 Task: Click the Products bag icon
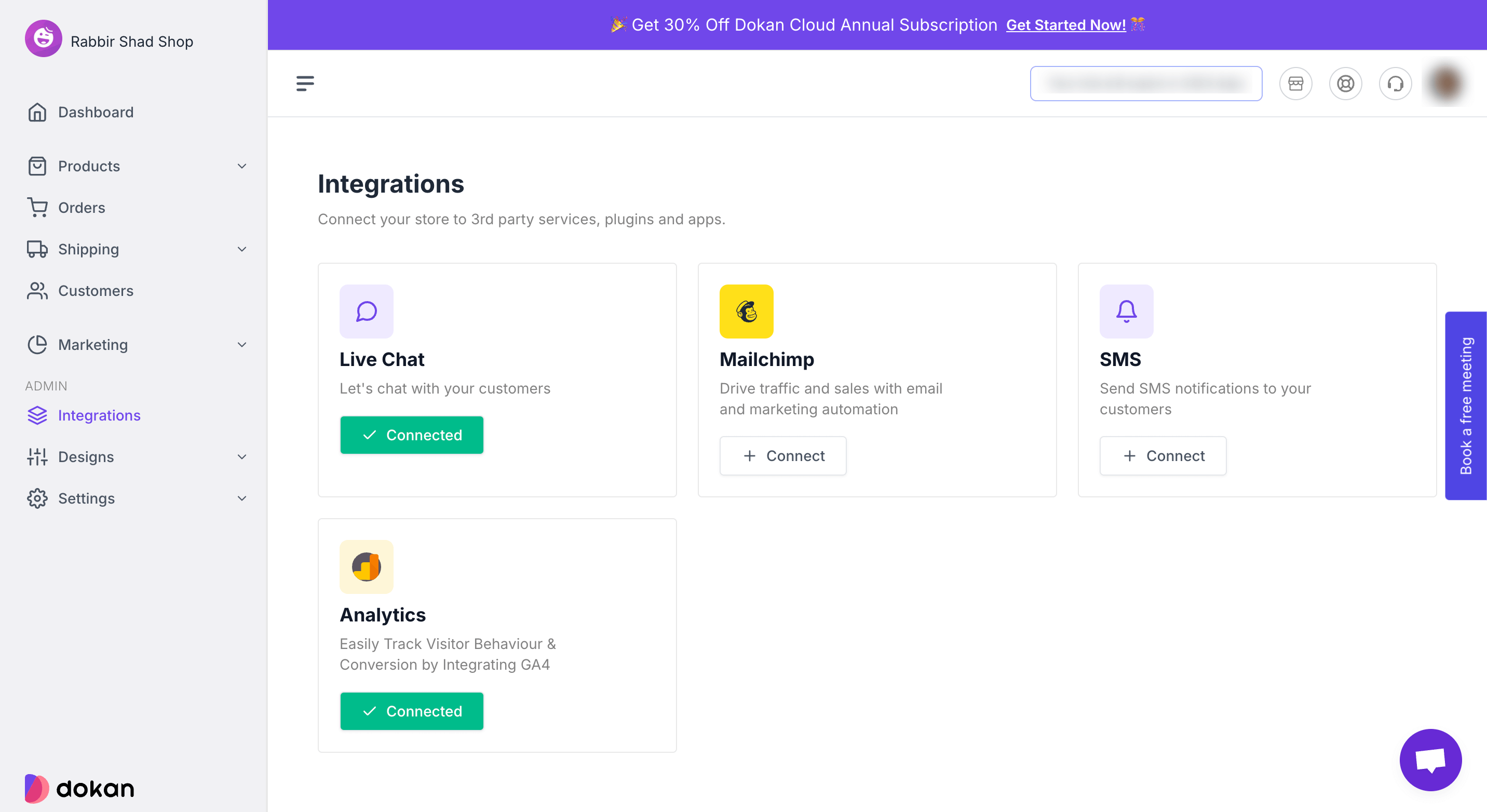37,166
